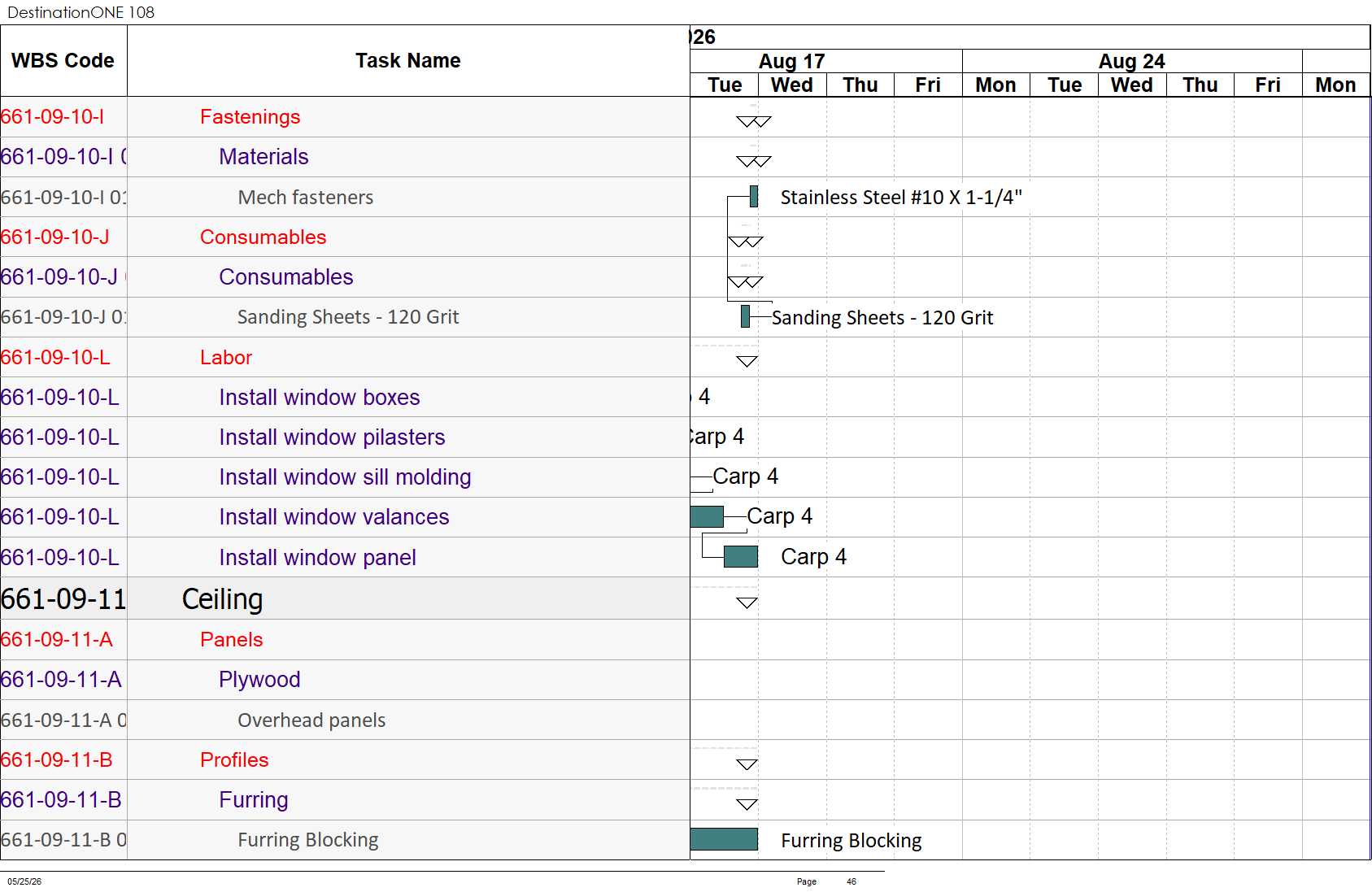
Task: Click the Sanding Sheets Gantt bar
Action: [x=745, y=317]
